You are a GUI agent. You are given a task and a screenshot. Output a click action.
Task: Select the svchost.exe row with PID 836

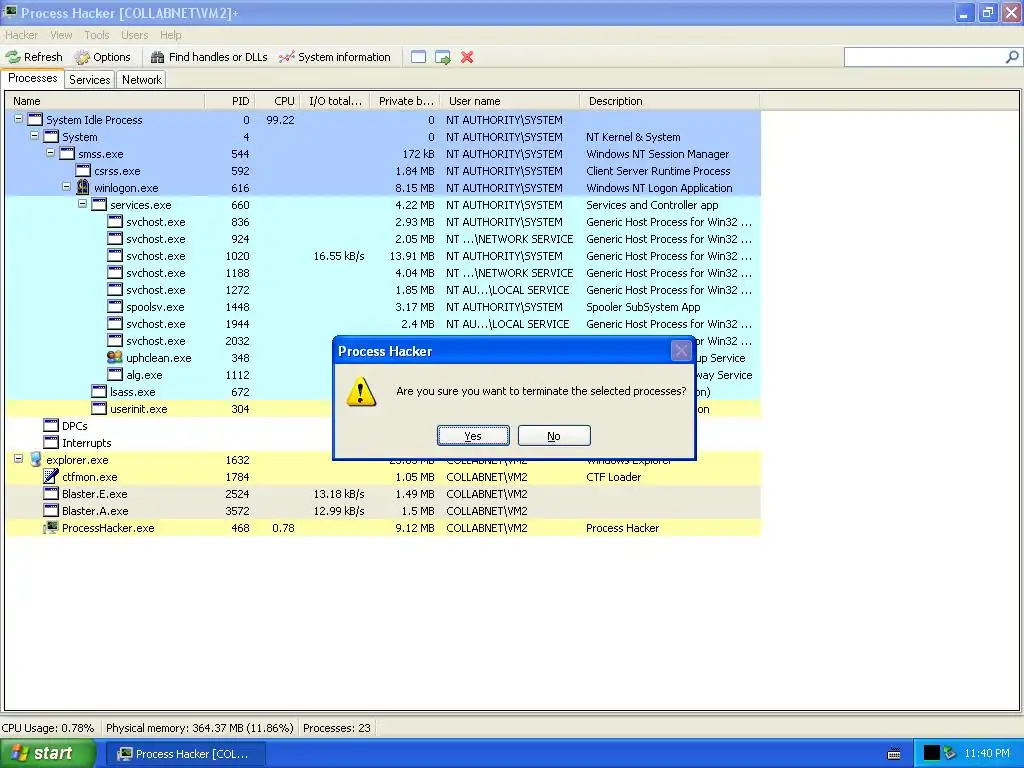pos(383,222)
